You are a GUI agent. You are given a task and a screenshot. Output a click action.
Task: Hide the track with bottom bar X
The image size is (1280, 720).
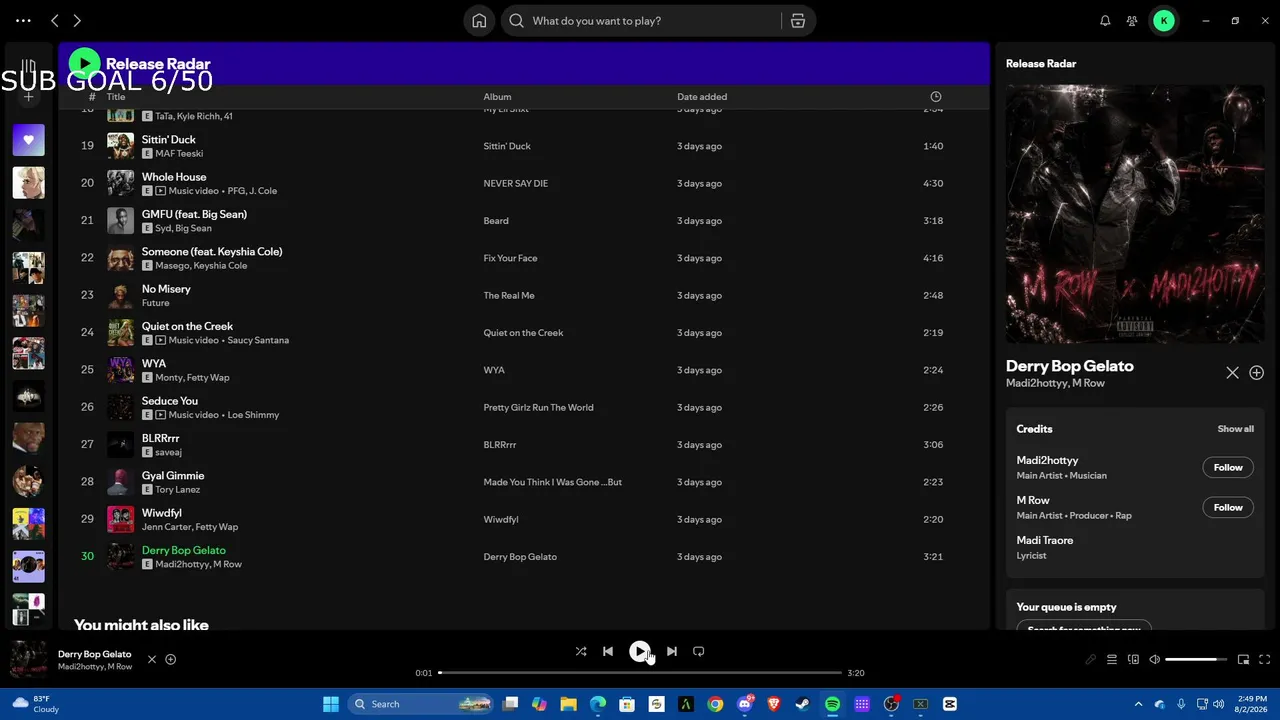tap(152, 660)
